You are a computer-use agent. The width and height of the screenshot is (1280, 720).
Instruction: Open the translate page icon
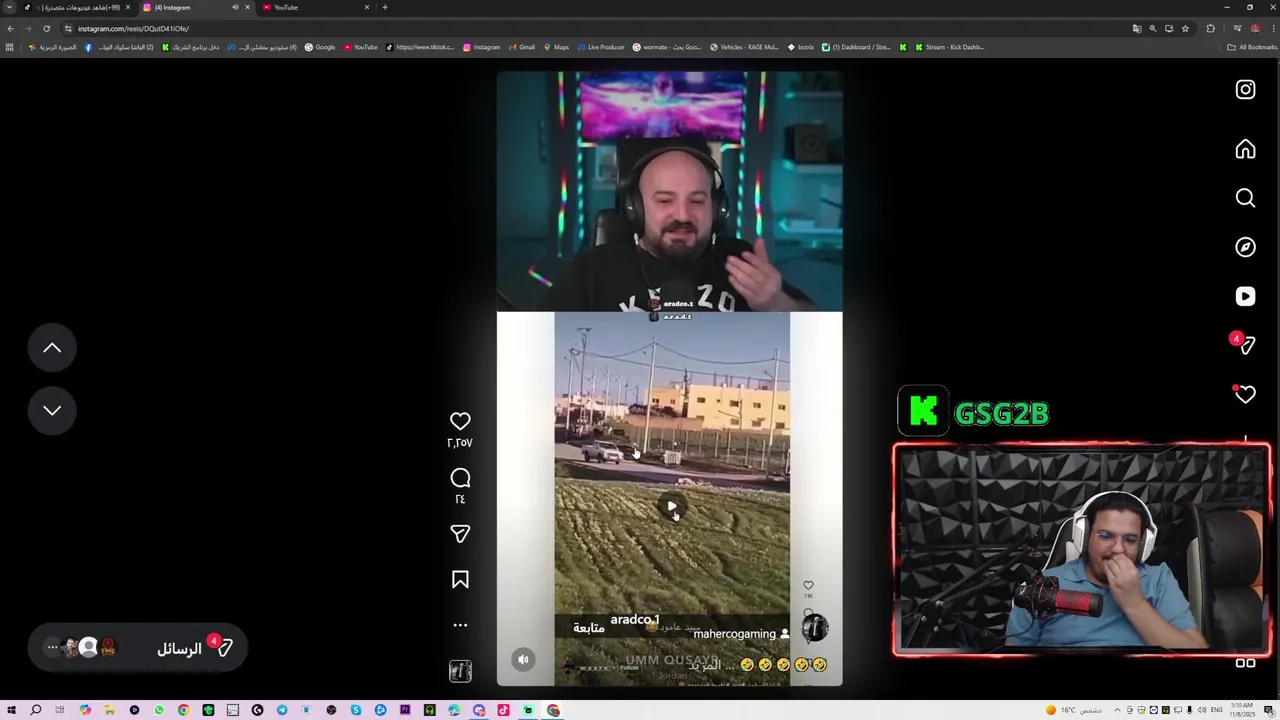click(1136, 28)
